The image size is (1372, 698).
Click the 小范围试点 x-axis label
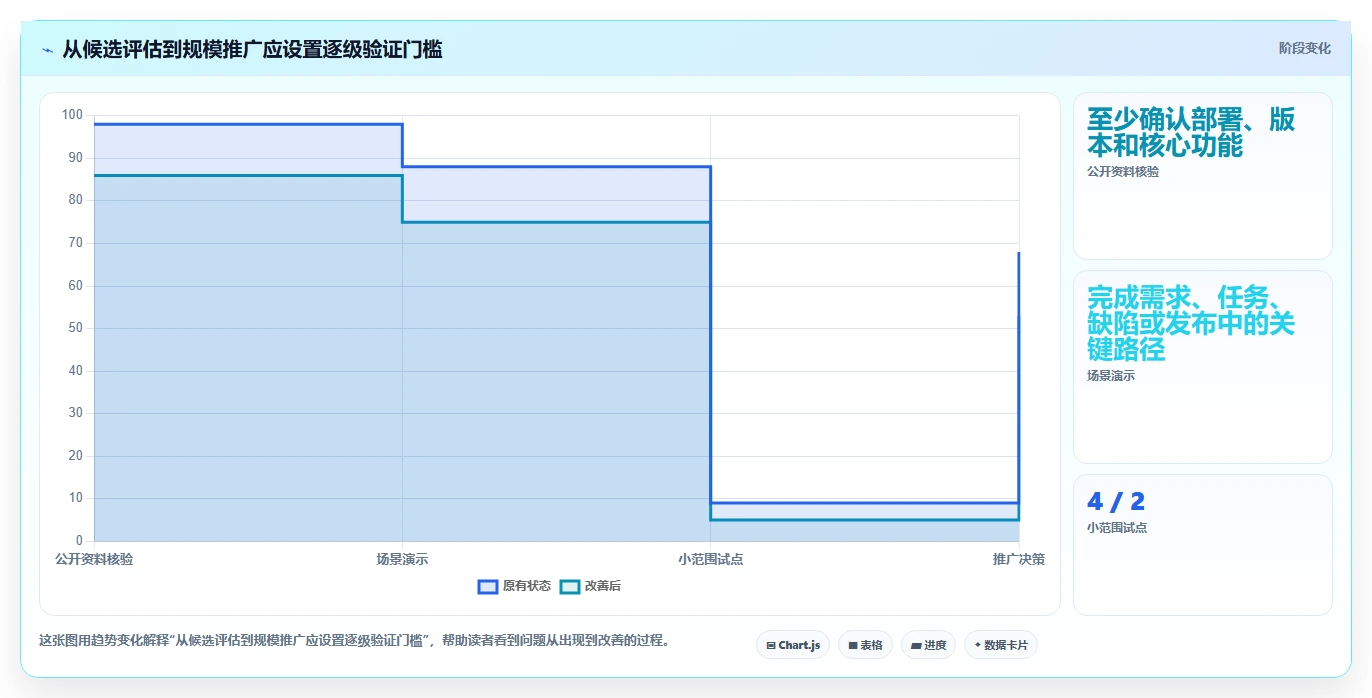[710, 559]
